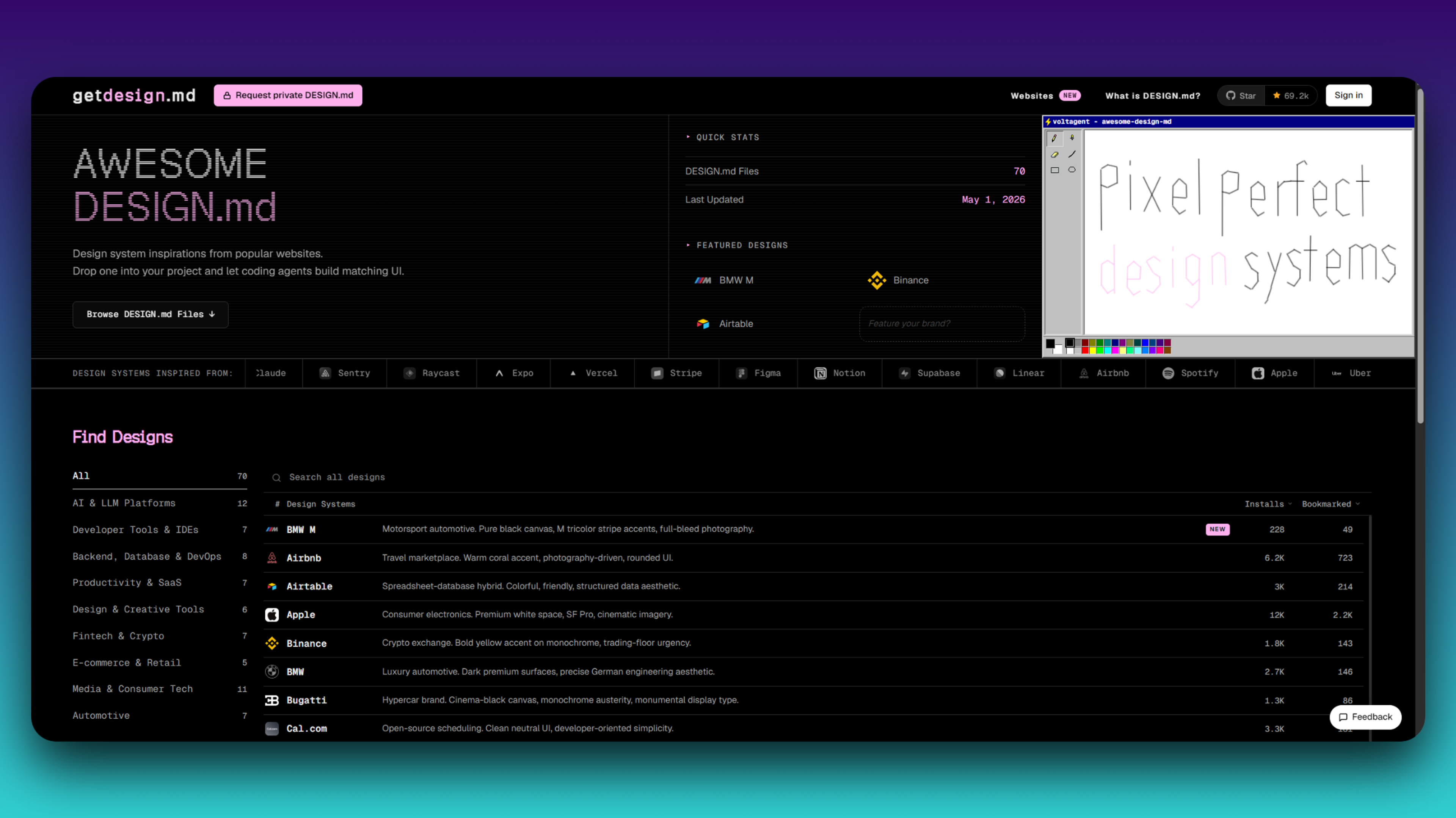Click the Supabase bolt logo
Viewport: 1456px width, 818px height.
point(904,373)
